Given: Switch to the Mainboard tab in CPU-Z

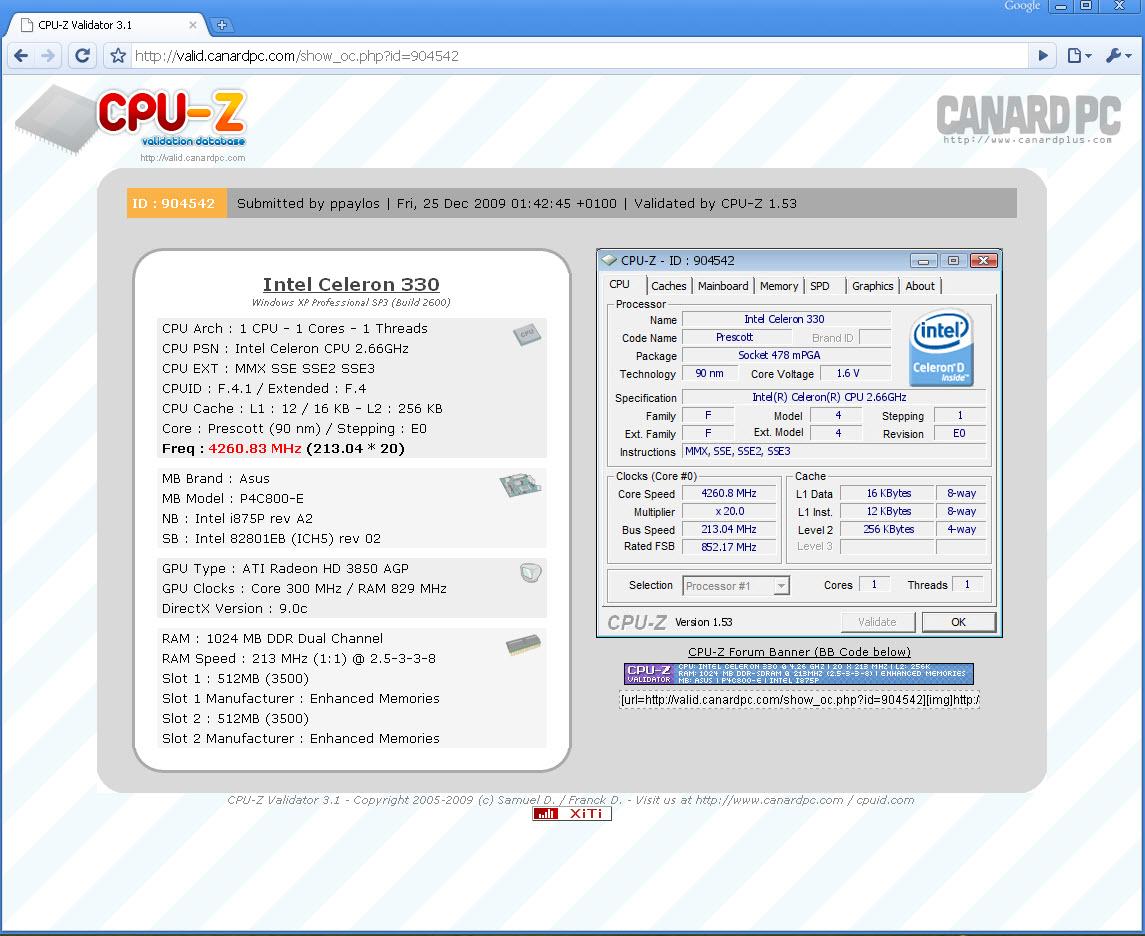Looking at the screenshot, I should point(723,286).
